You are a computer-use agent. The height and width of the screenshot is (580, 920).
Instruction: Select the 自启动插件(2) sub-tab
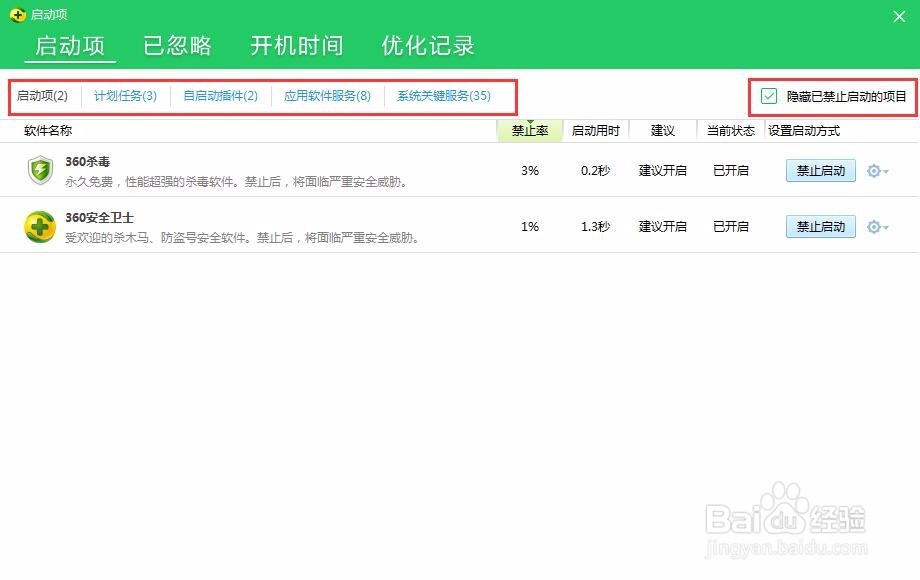(221, 96)
